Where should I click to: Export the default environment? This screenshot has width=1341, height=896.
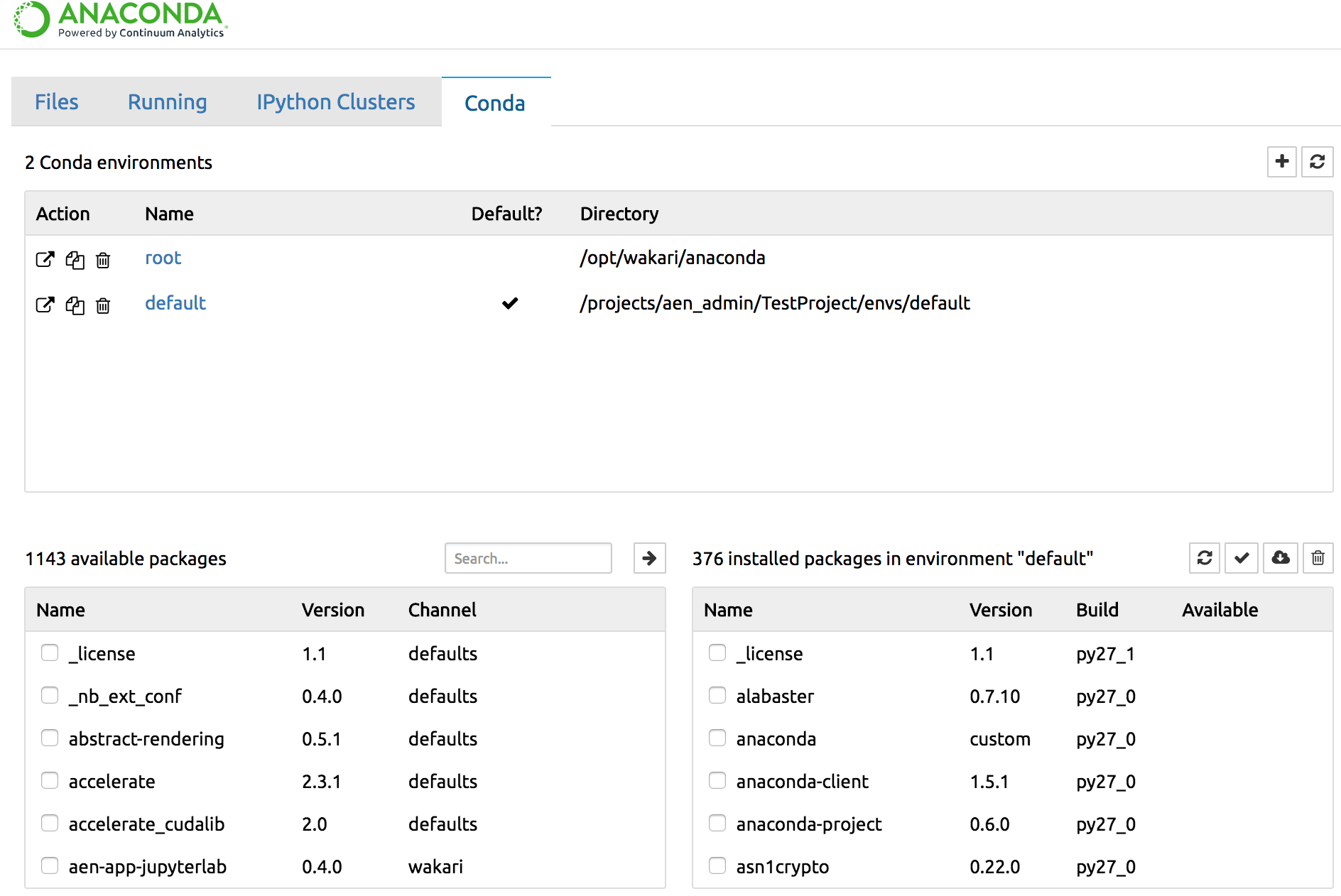coord(45,305)
